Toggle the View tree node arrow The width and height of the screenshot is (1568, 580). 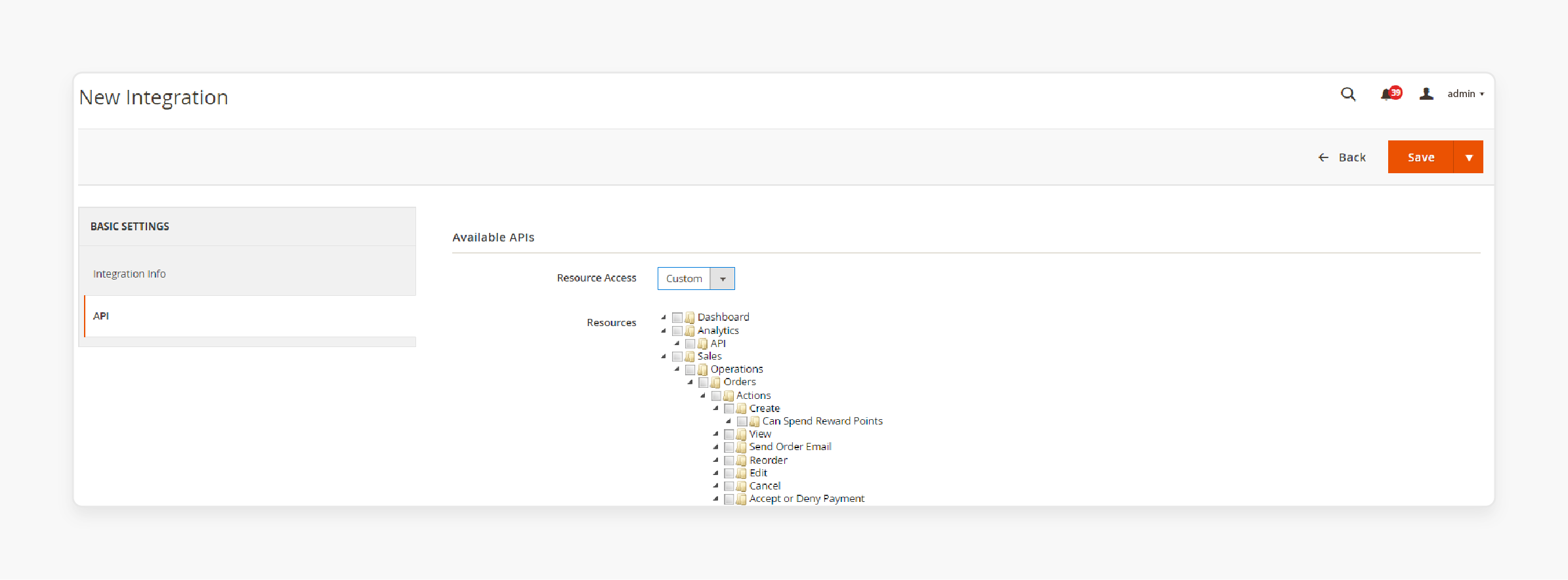click(x=715, y=434)
